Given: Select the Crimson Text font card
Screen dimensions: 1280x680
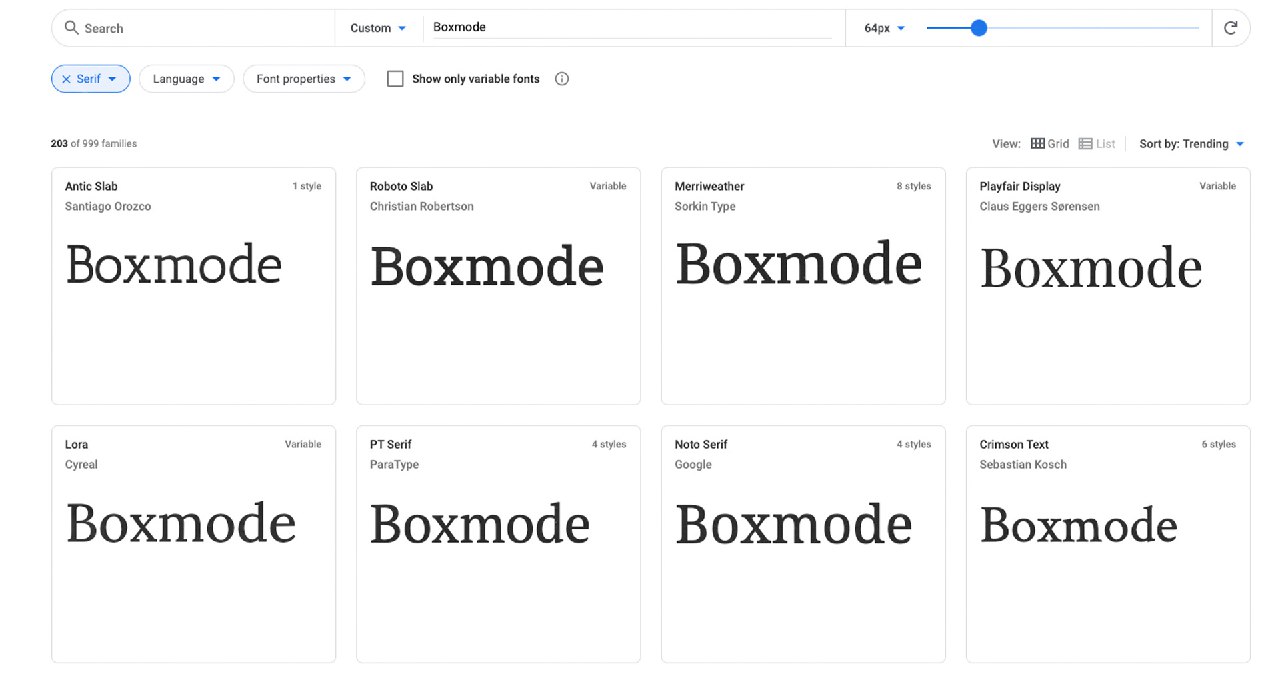Looking at the screenshot, I should pyautogui.click(x=1108, y=543).
